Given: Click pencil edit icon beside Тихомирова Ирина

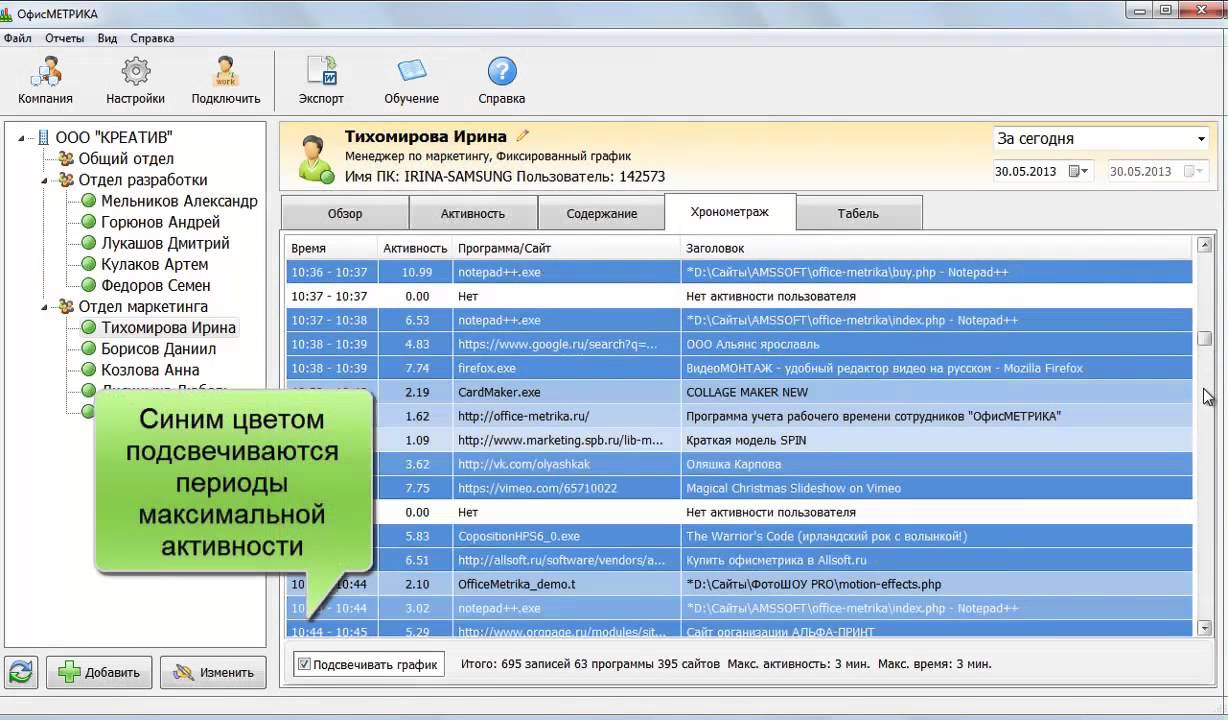Looking at the screenshot, I should (522, 136).
